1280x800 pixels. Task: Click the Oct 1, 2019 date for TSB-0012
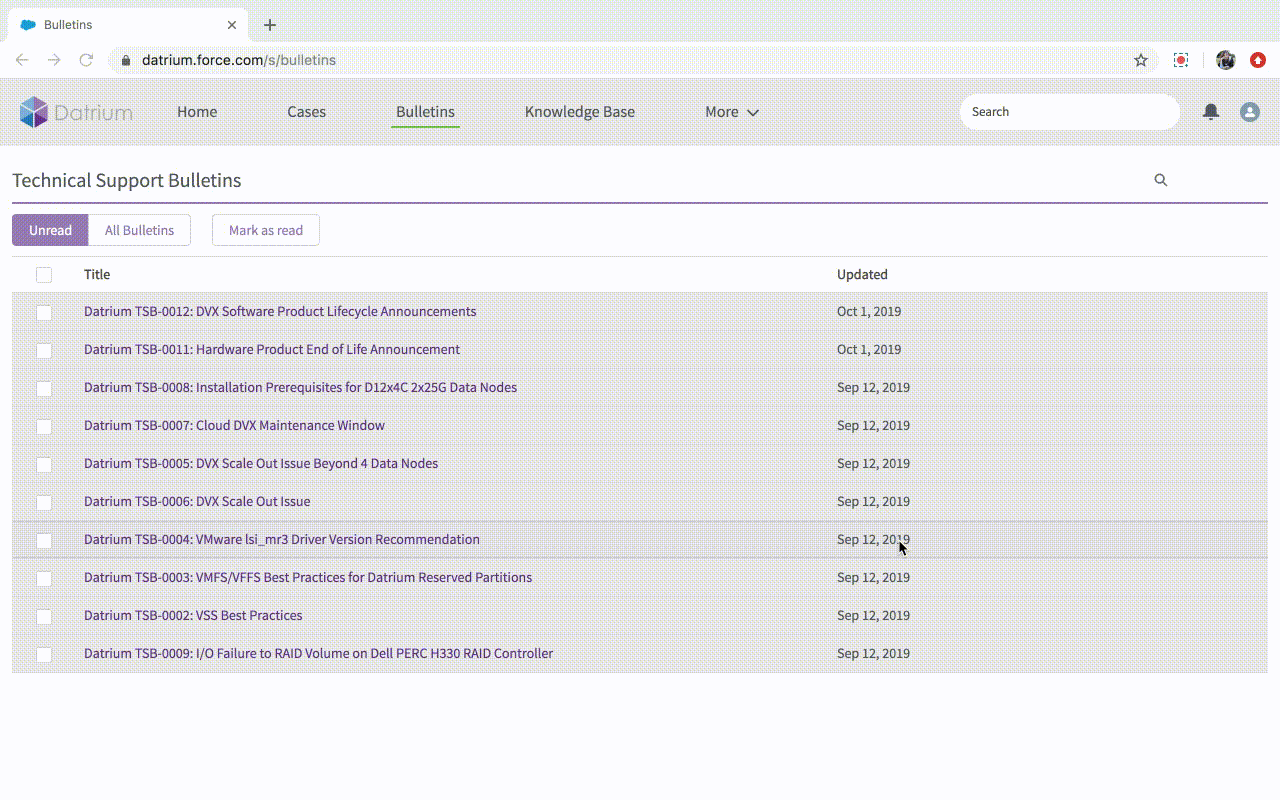click(x=869, y=311)
